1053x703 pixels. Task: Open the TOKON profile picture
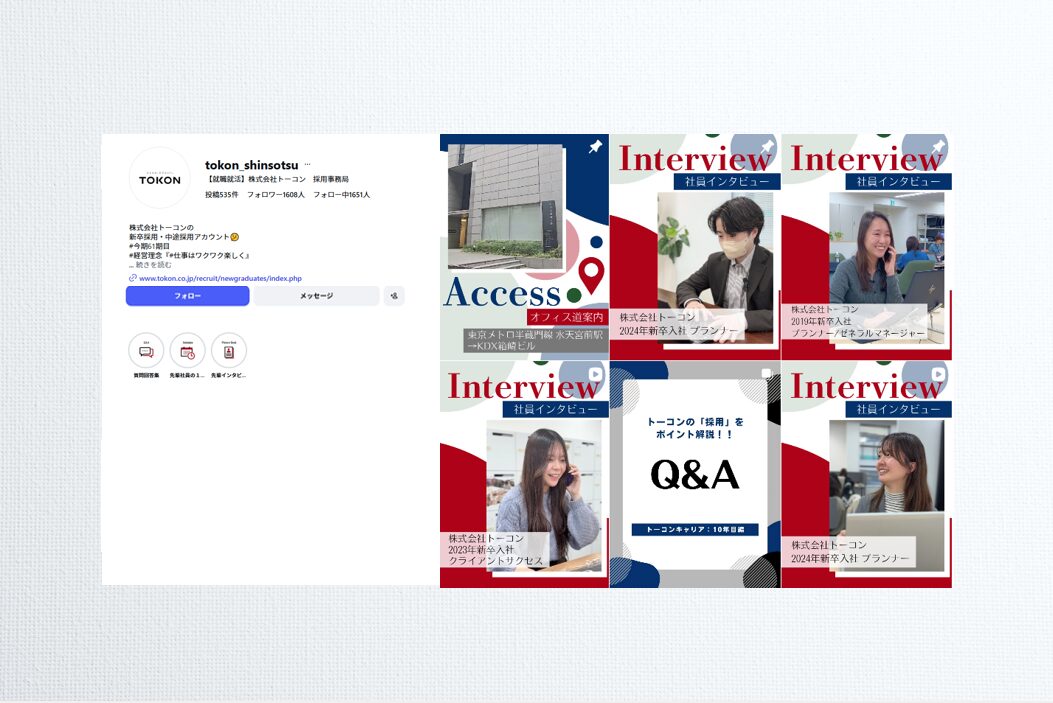(160, 179)
